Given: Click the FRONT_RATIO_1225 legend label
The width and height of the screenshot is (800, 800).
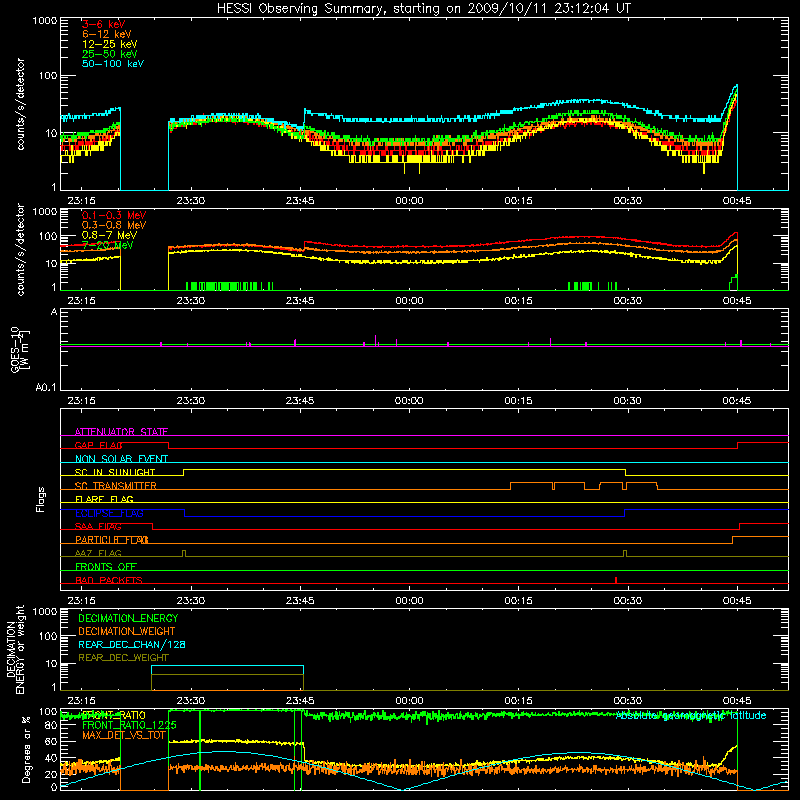Looking at the screenshot, I should [130, 726].
